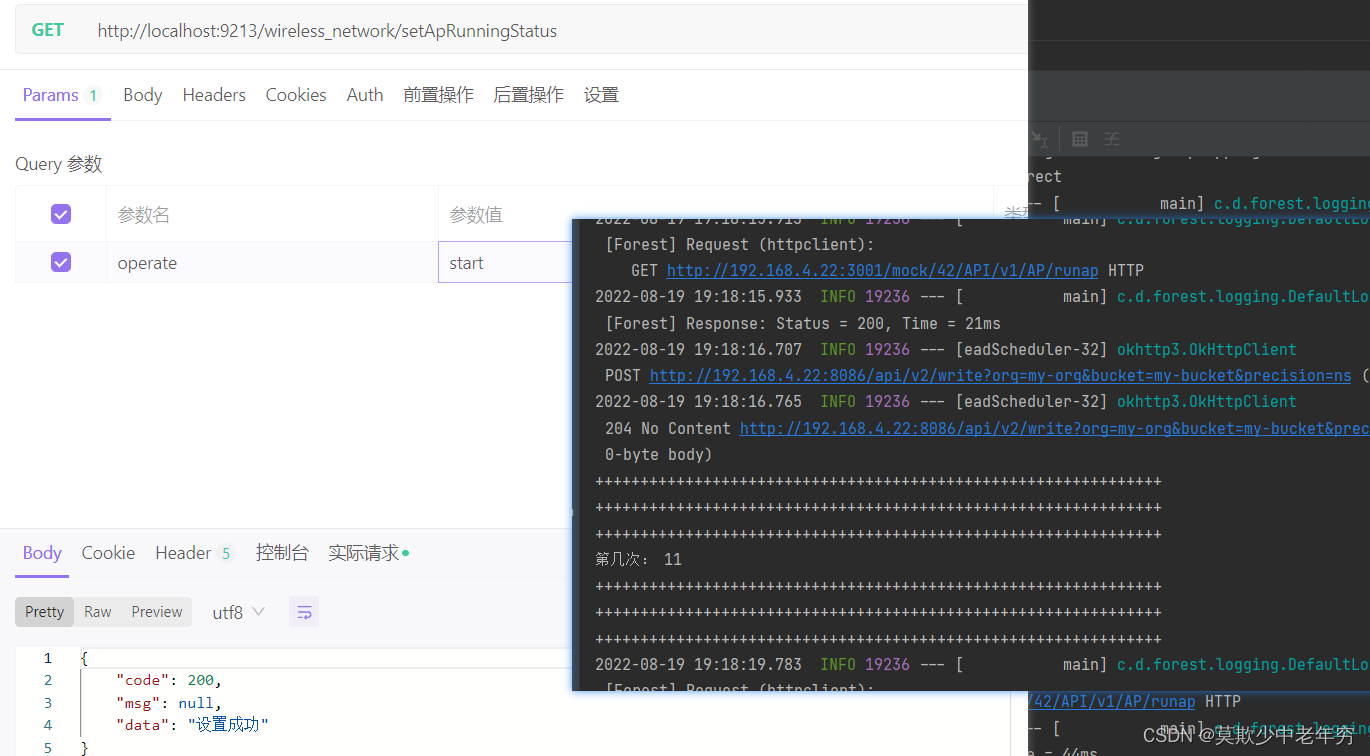Viewport: 1370px width, 756px height.
Task: Click the request URL input field
Action: pyautogui.click(x=560, y=31)
